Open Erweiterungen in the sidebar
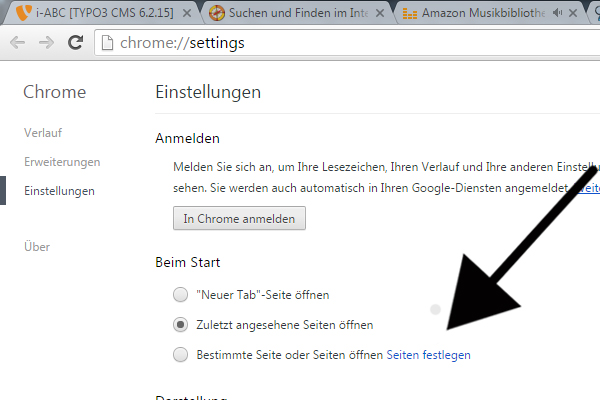The height and width of the screenshot is (400, 600). (62, 161)
